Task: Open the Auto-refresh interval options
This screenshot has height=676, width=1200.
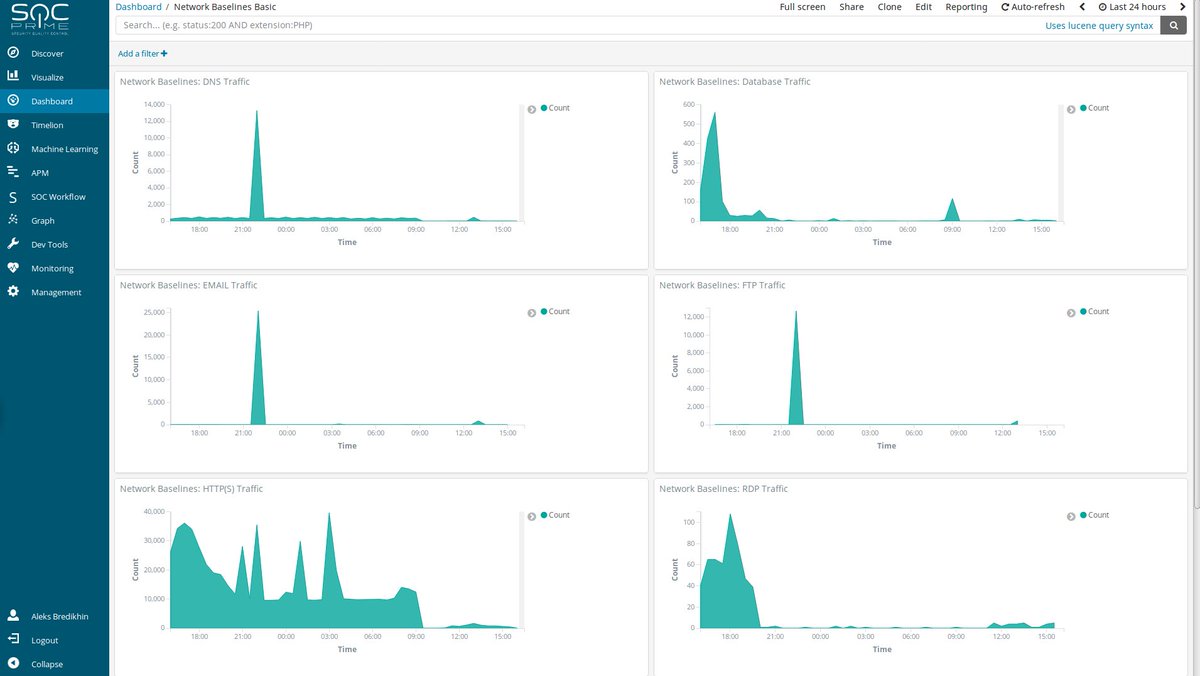Action: pyautogui.click(x=1033, y=7)
